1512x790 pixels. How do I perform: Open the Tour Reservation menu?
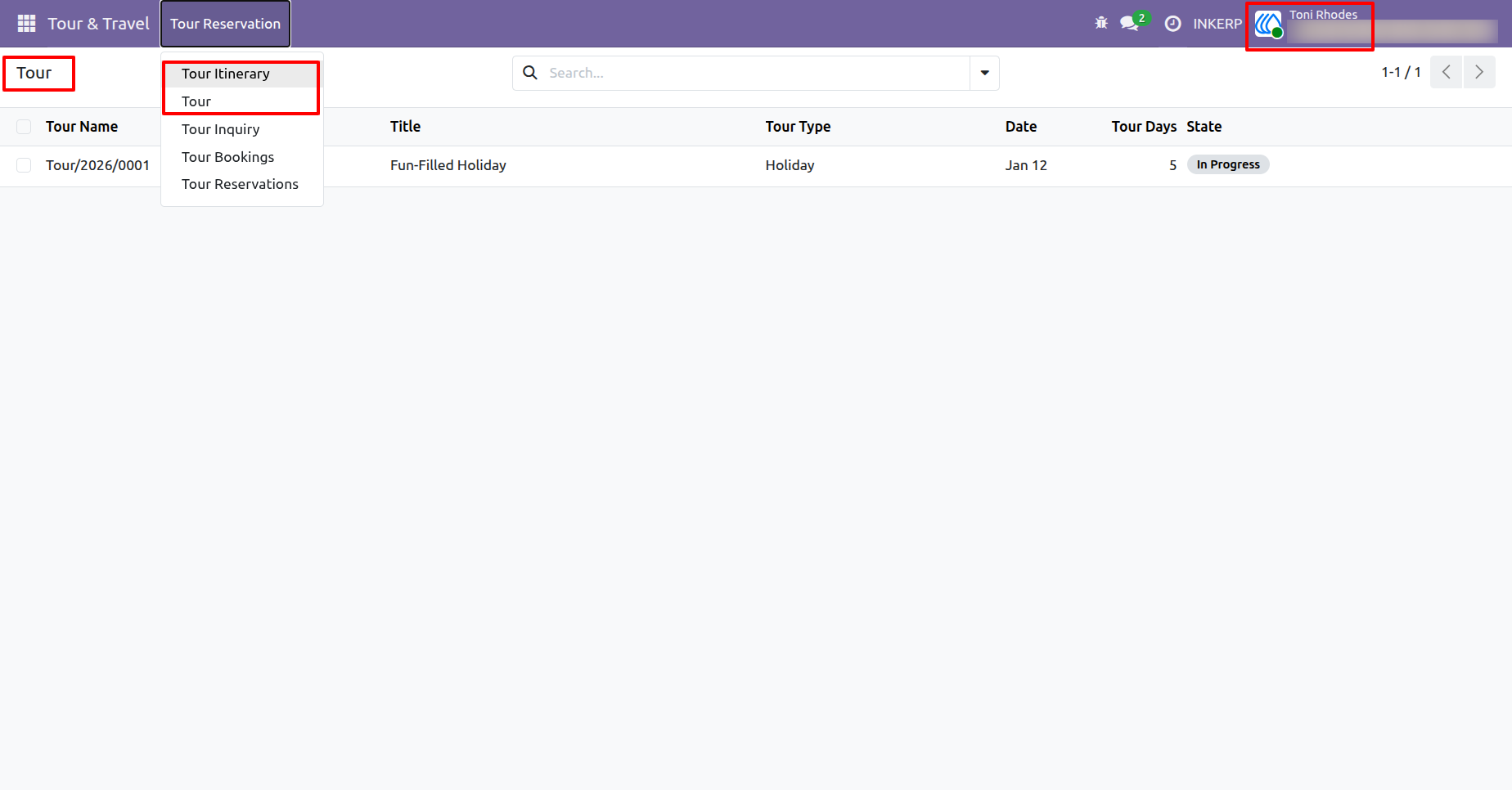click(x=225, y=24)
